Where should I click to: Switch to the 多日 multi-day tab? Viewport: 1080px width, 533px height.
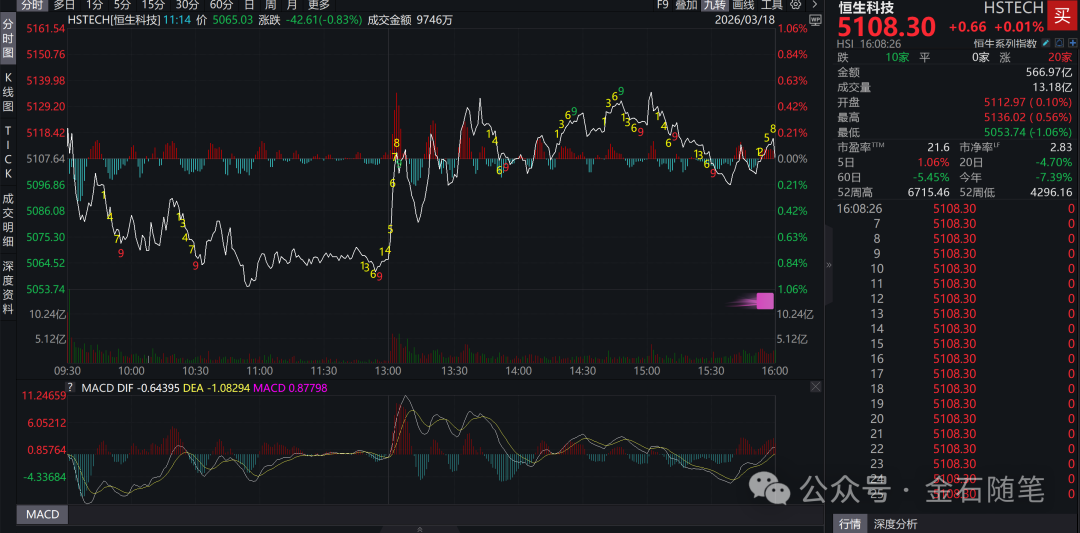click(65, 5)
